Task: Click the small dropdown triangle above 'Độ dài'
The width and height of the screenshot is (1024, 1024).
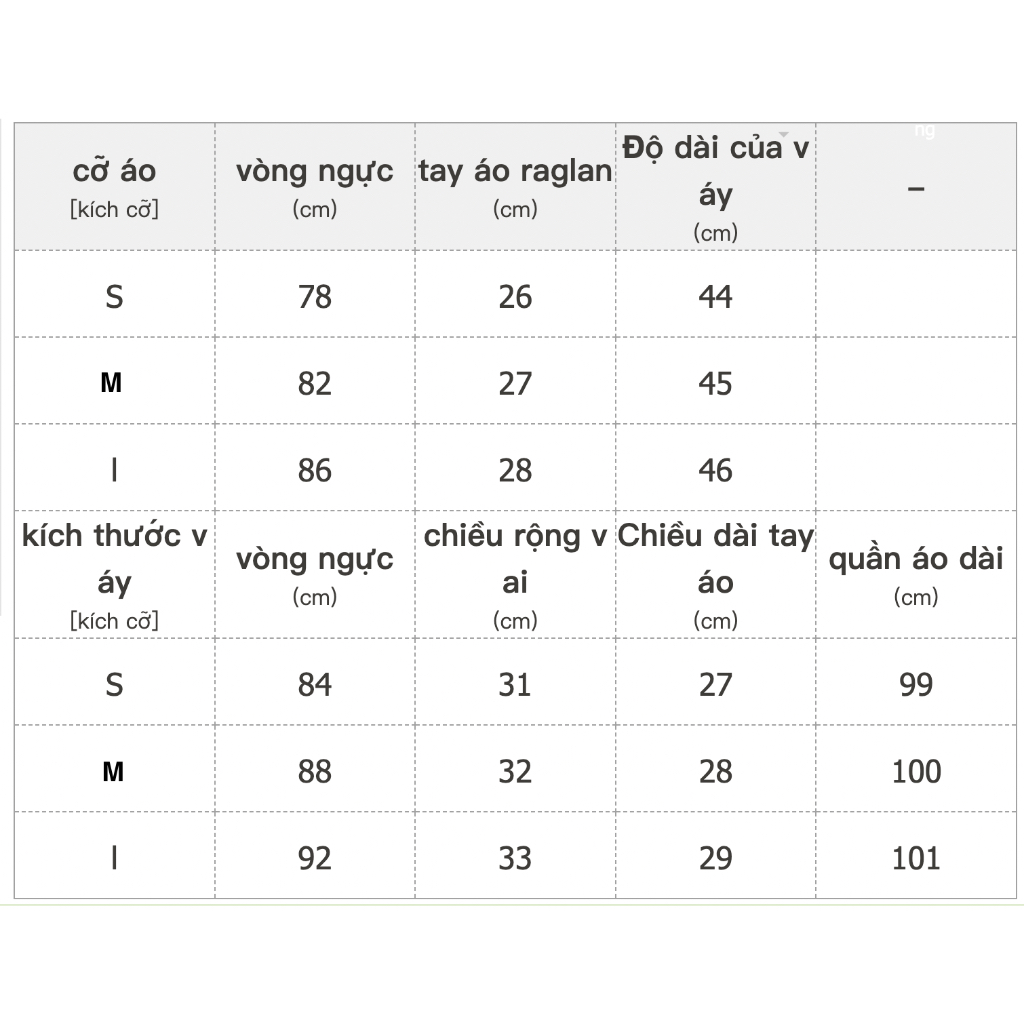Action: tap(784, 135)
